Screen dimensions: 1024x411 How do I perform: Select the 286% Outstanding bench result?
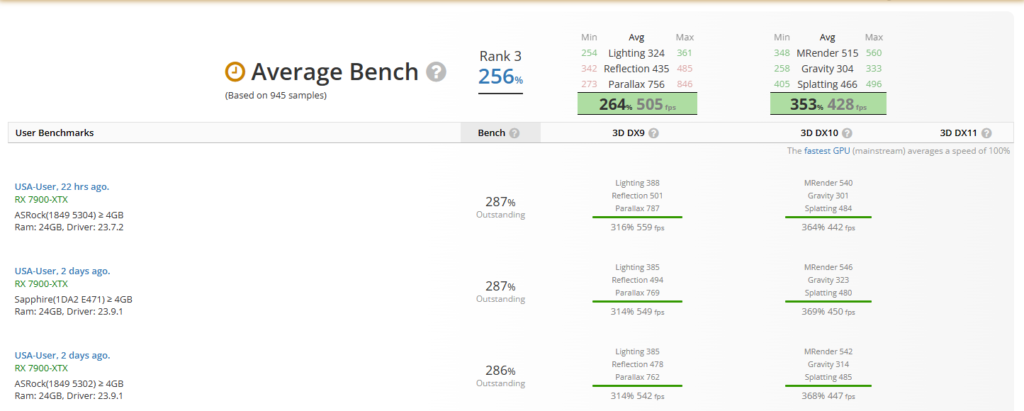500,376
